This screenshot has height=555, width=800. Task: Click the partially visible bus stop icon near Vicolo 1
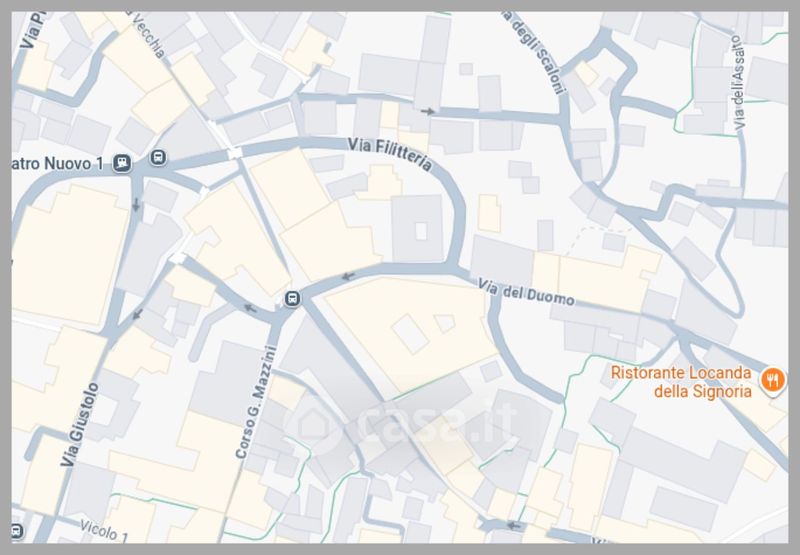click(x=17, y=531)
